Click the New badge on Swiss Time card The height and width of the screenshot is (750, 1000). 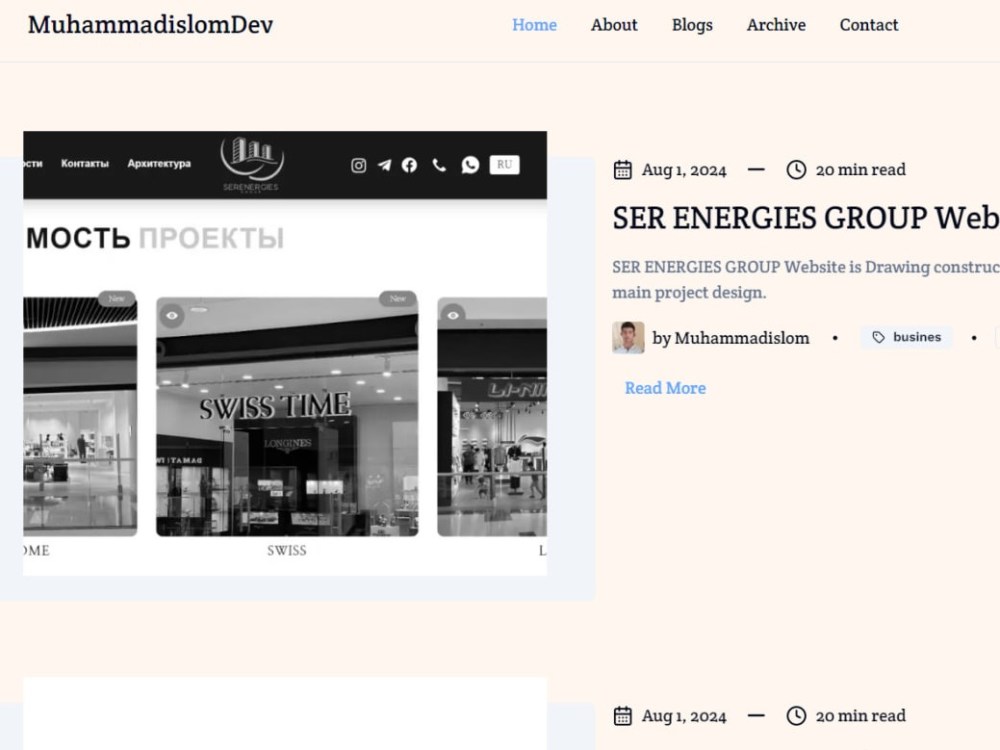click(x=397, y=298)
